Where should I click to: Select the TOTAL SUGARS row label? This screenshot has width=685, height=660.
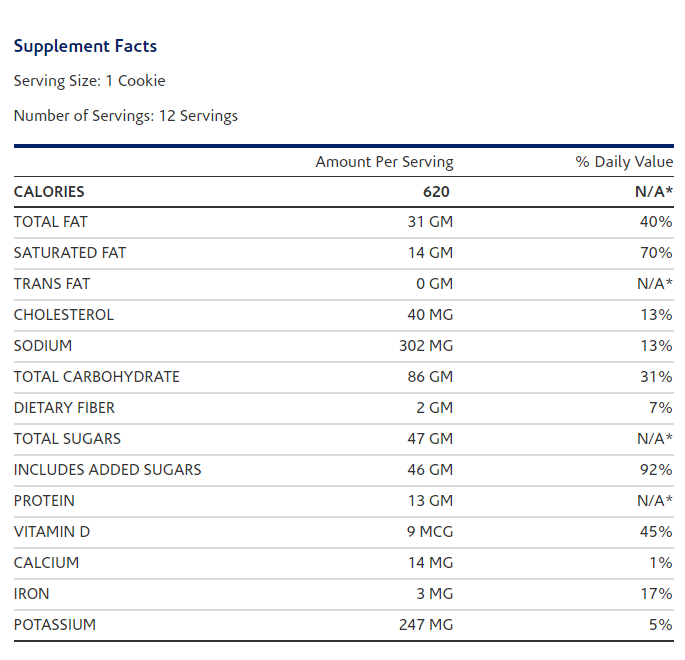pos(67,439)
